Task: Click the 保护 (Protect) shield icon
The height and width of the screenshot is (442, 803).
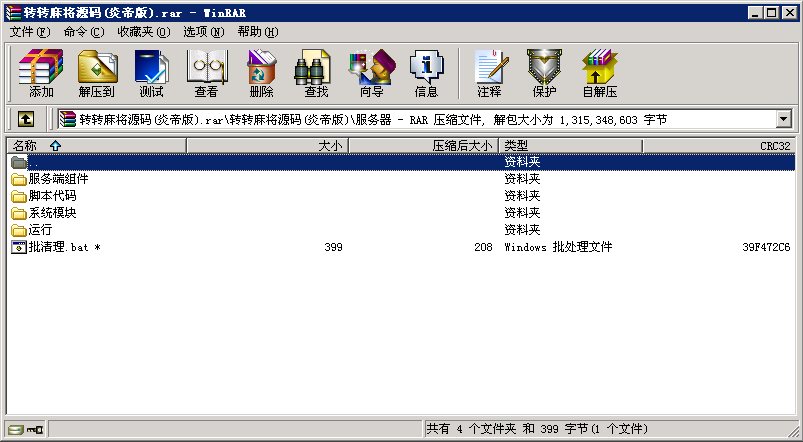Action: 544,74
